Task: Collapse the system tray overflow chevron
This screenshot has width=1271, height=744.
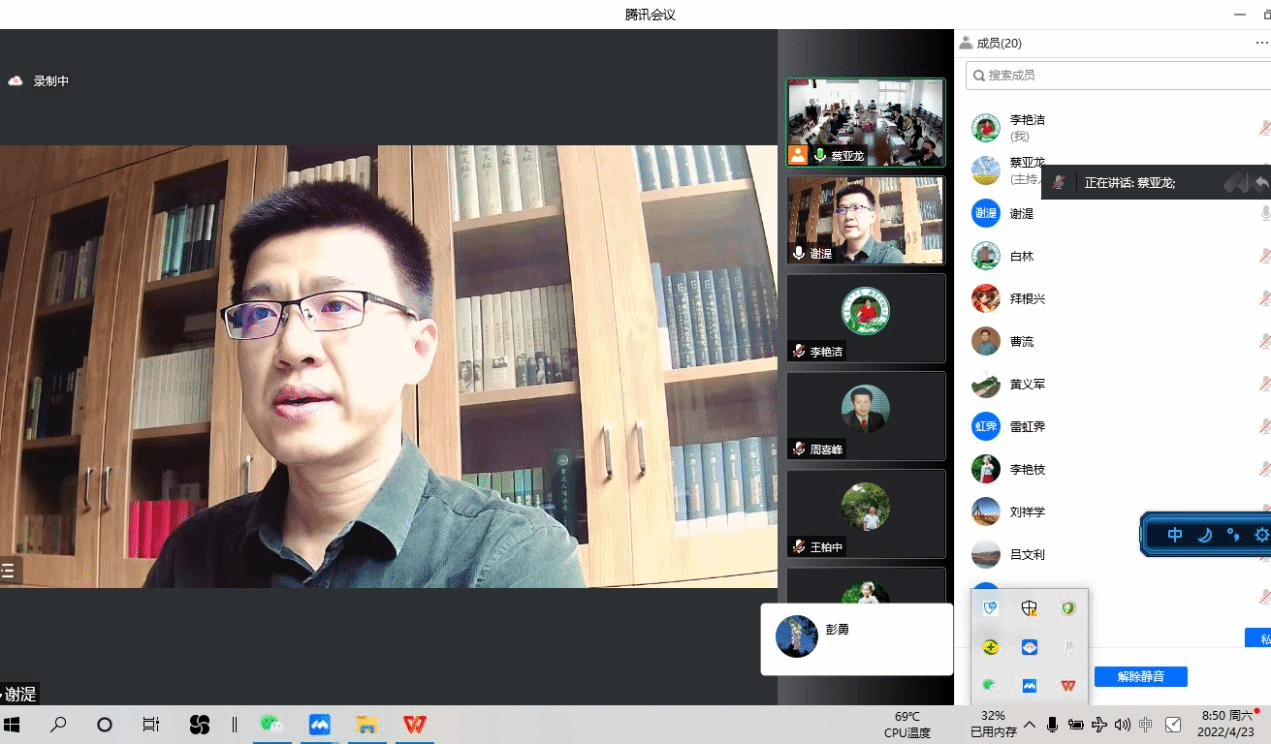Action: [1029, 725]
